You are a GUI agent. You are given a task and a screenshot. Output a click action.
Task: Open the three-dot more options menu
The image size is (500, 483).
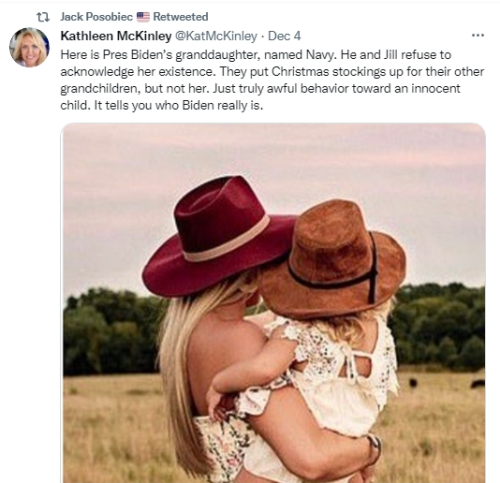pos(478,35)
